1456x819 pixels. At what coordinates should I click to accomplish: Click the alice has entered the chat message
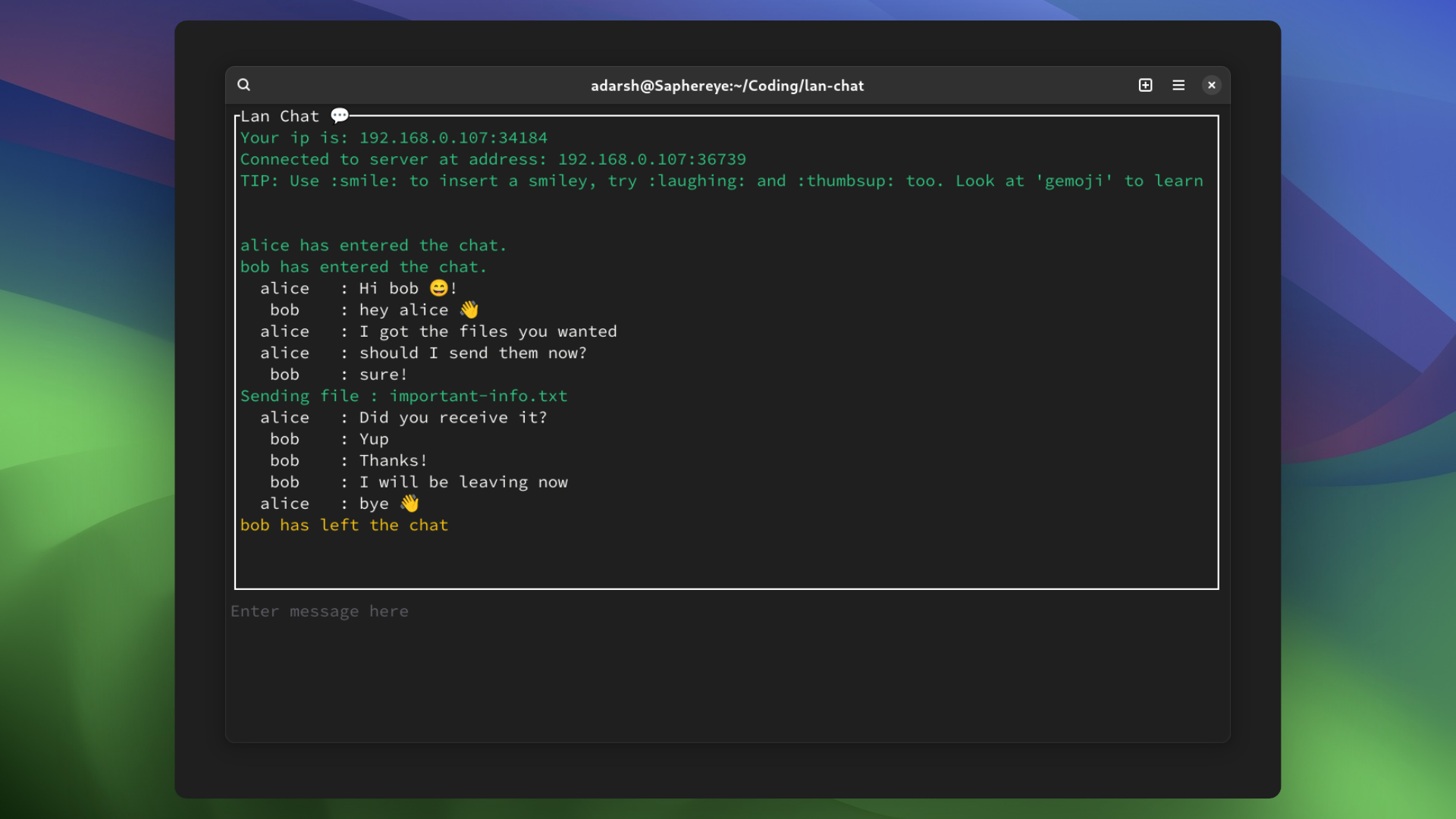click(x=372, y=246)
